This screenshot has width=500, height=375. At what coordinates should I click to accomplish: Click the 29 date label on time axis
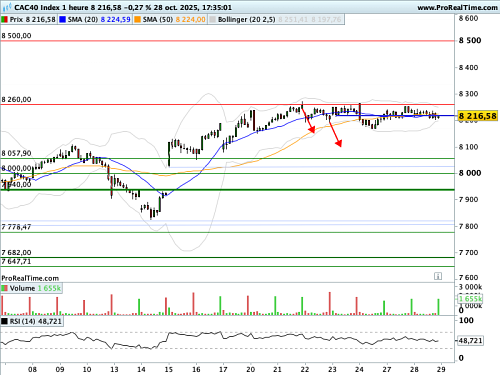tap(441, 369)
